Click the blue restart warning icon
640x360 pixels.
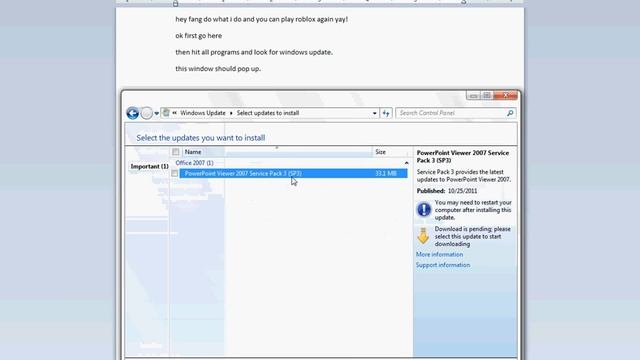[x=424, y=209]
